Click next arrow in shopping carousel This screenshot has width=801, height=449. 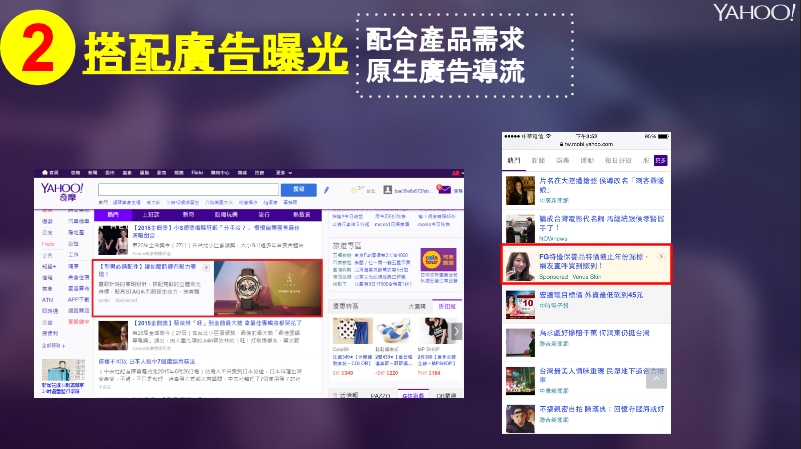[x=457, y=331]
